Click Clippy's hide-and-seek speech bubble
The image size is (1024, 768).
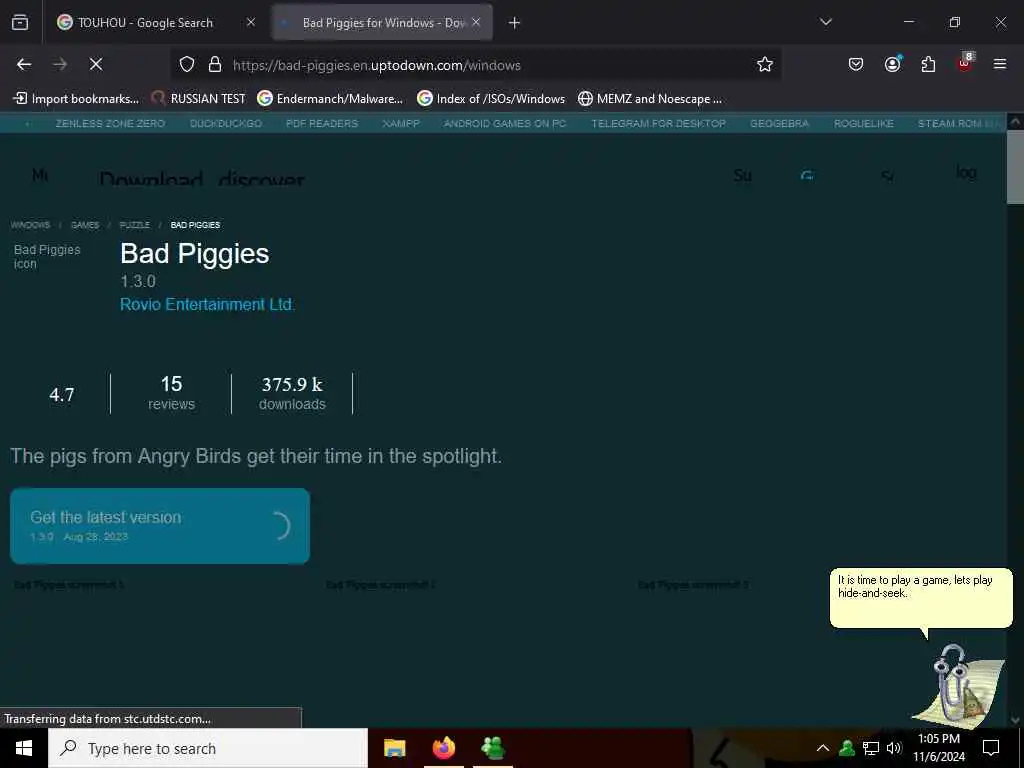pyautogui.click(x=921, y=598)
